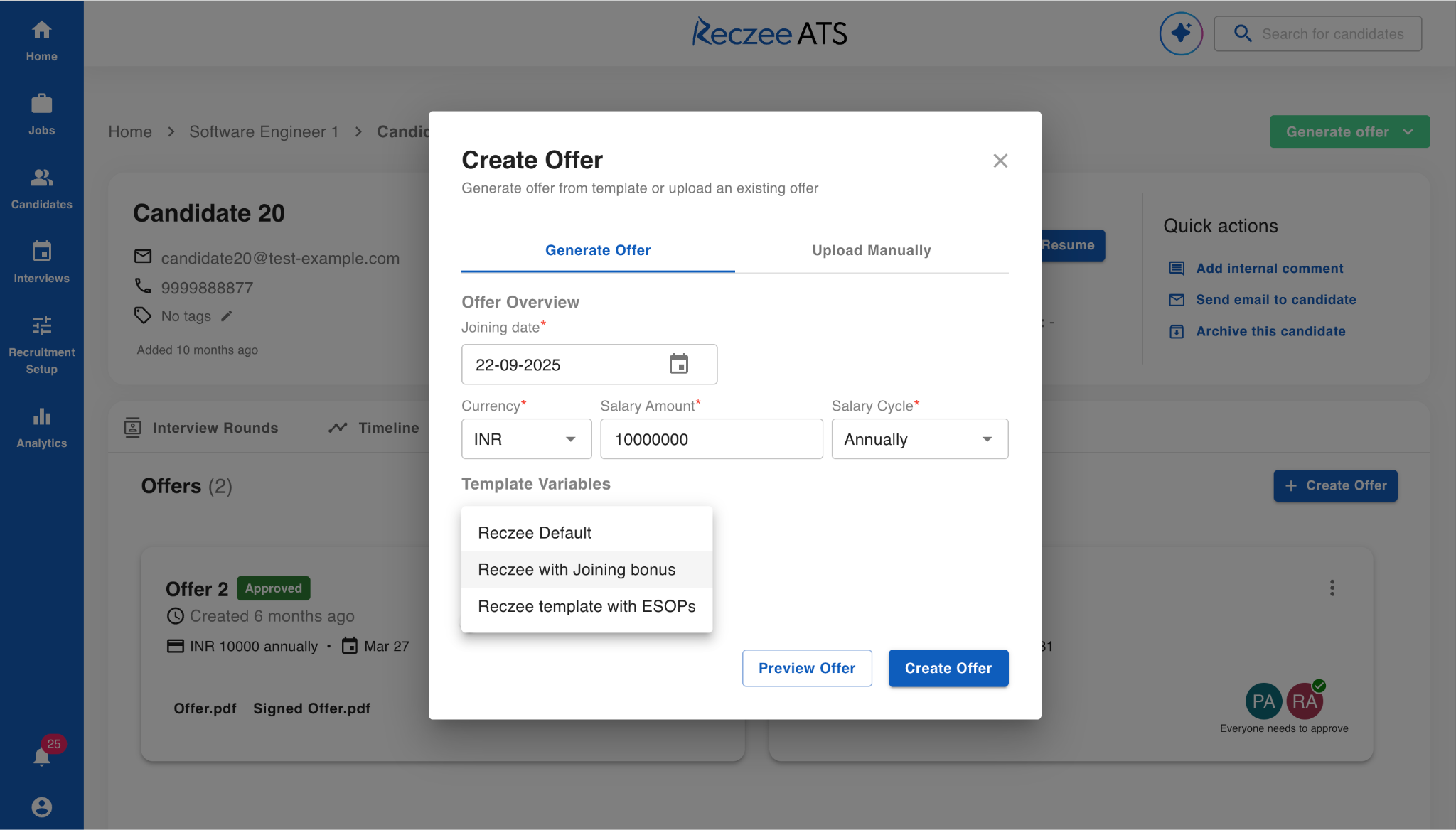Click the candidate20@test-example.com email text
The height and width of the screenshot is (830, 1456).
pyautogui.click(x=280, y=258)
